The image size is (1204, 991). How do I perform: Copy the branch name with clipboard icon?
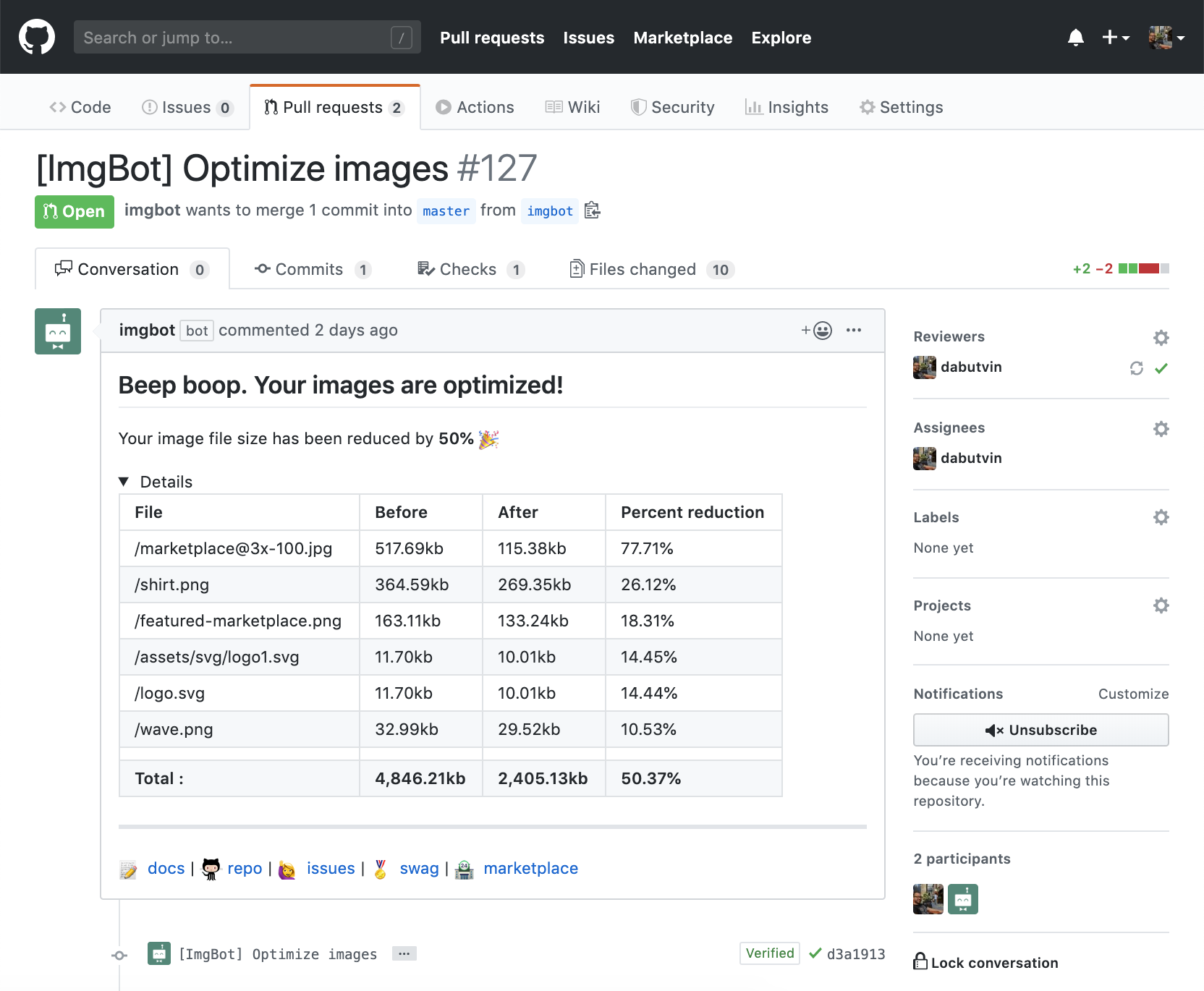[592, 210]
